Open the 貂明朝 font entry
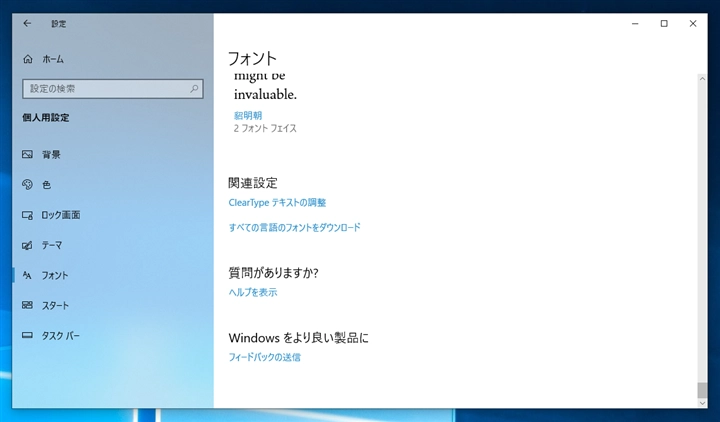The width and height of the screenshot is (720, 422). (x=248, y=116)
